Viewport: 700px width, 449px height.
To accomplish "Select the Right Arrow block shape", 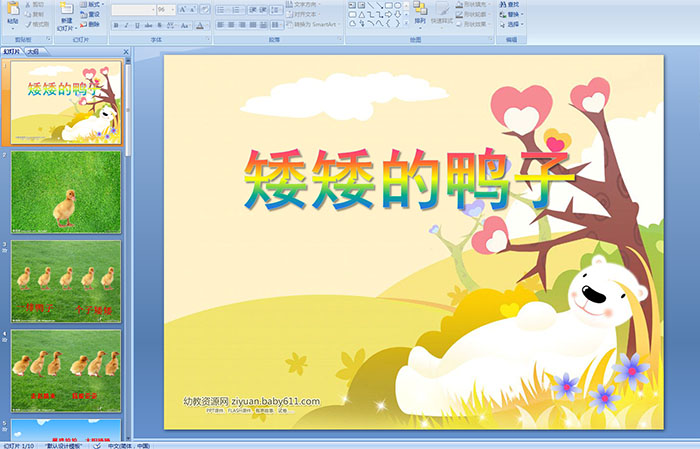I will point(388,14).
